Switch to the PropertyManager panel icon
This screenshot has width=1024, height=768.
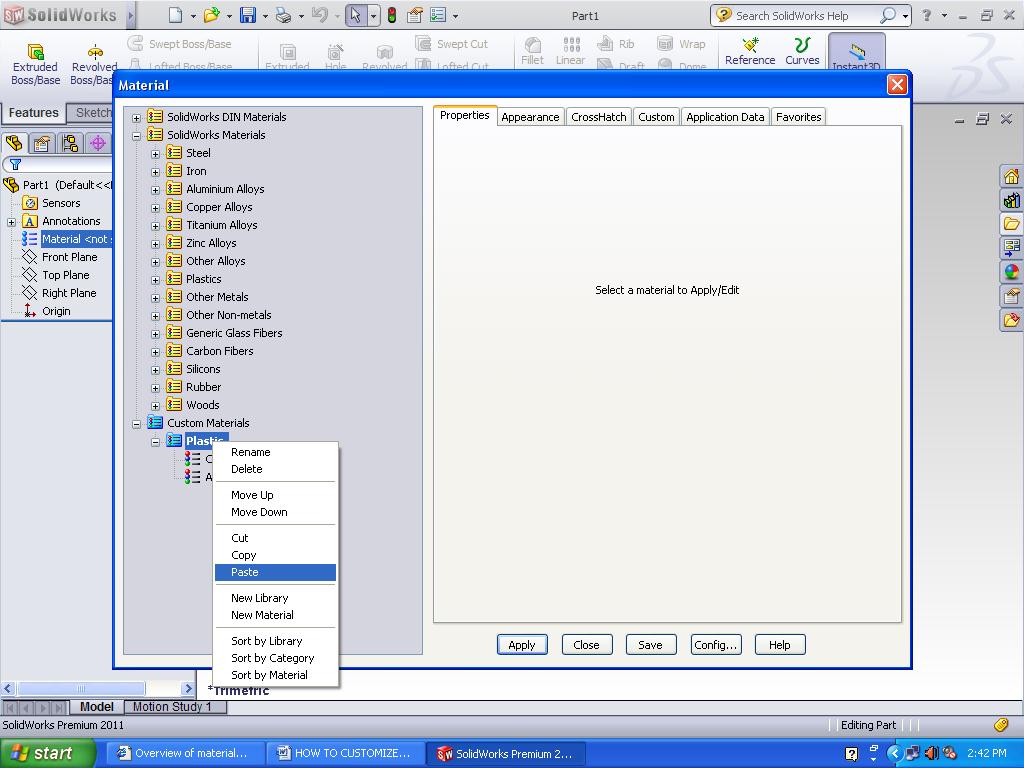pyautogui.click(x=39, y=143)
